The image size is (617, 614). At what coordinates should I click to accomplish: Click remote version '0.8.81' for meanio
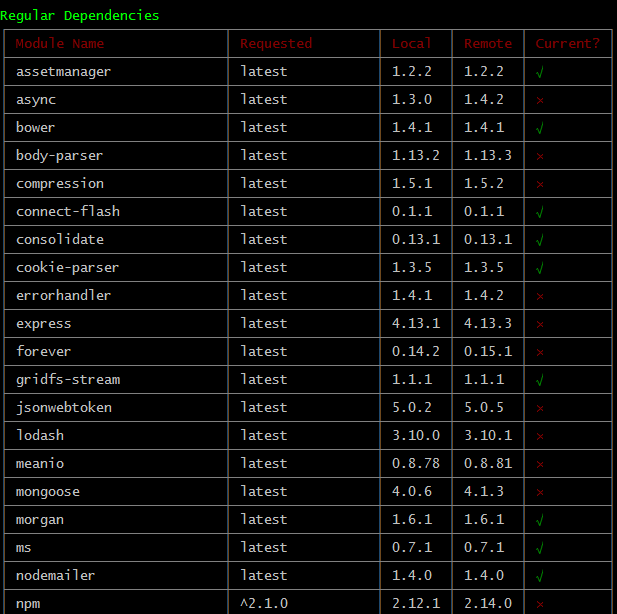tap(488, 464)
